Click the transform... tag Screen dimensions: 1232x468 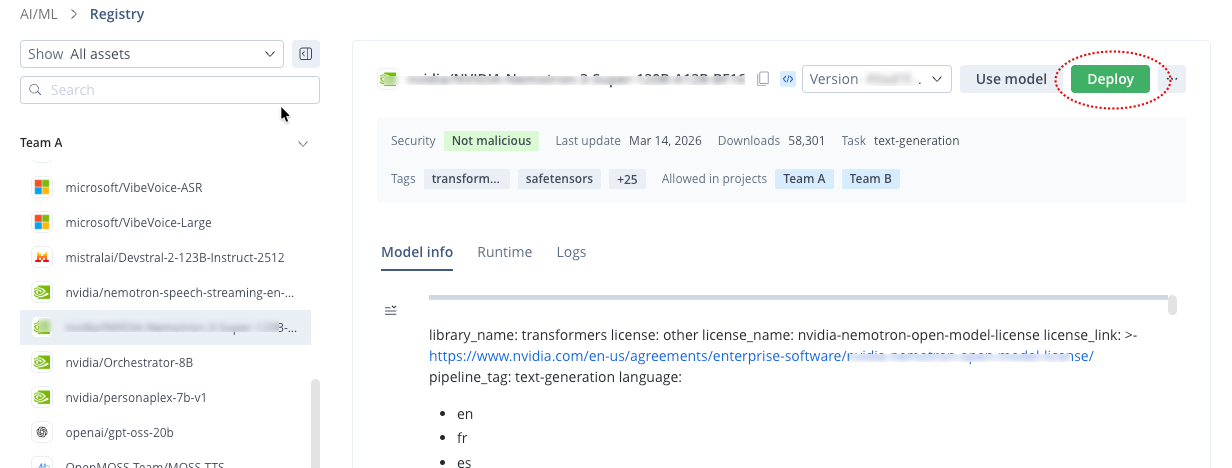[x=467, y=179]
